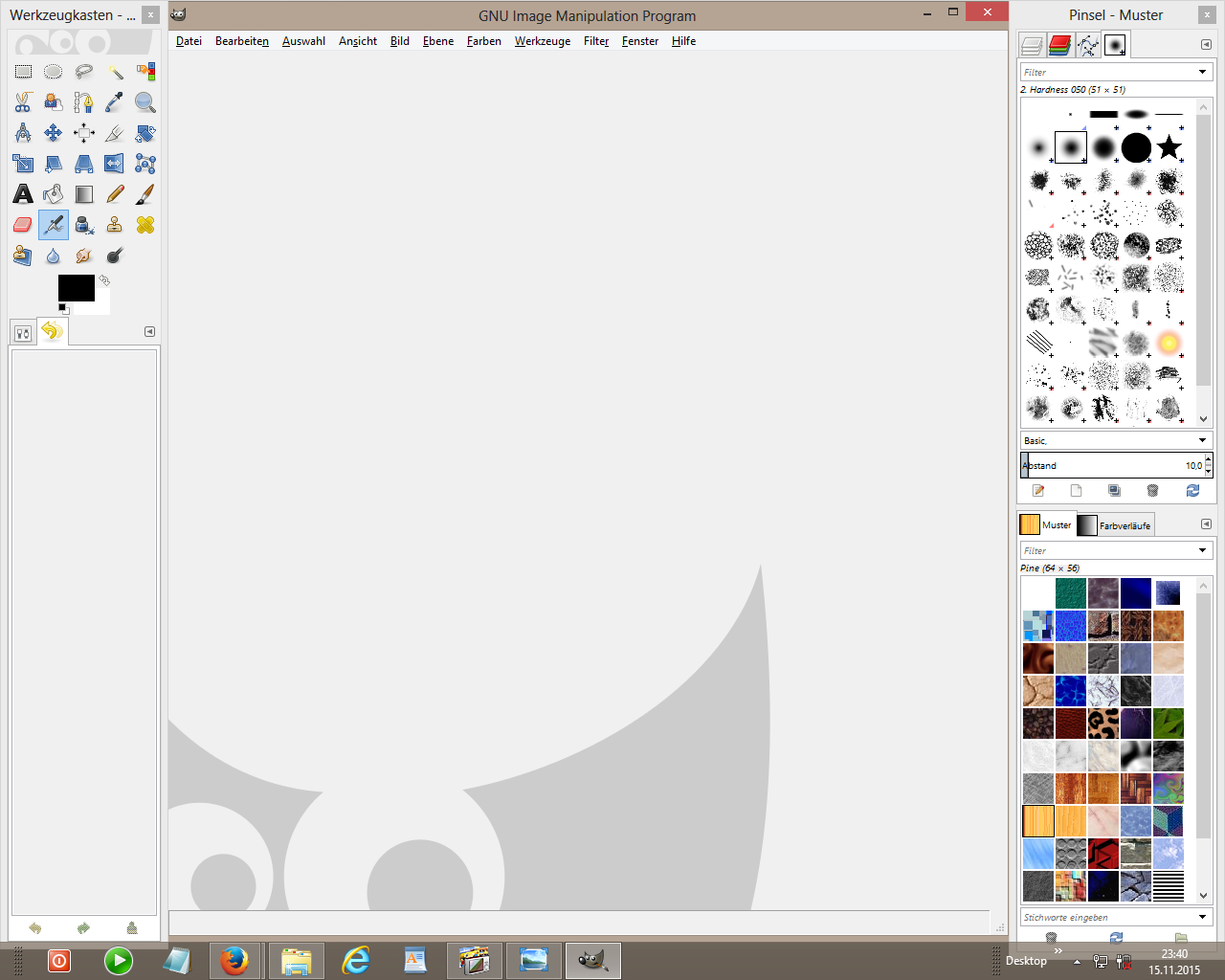The height and width of the screenshot is (980, 1225).
Task: Open the Werkzeuge menu
Action: coord(542,41)
